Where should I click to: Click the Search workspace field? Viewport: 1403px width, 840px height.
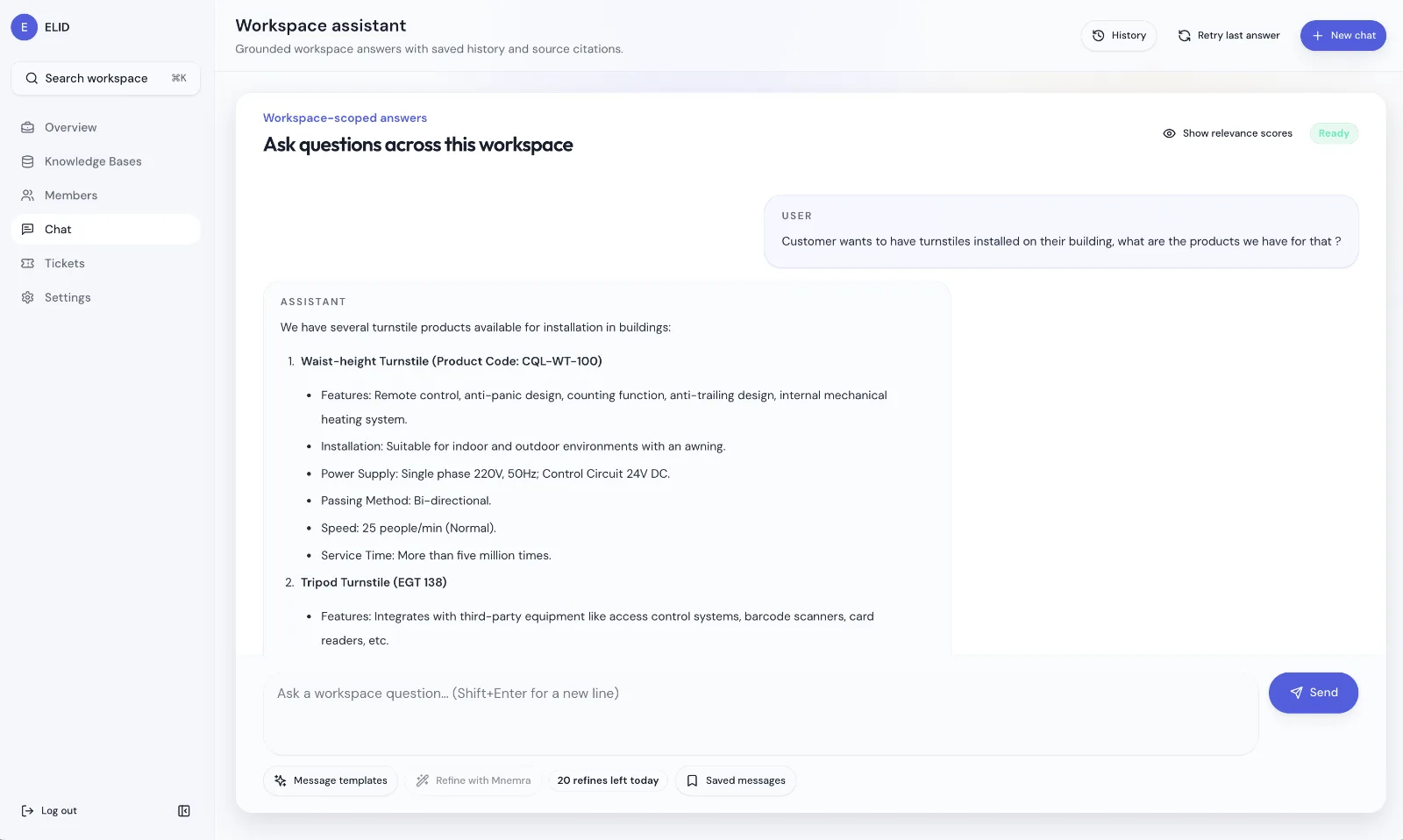105,78
